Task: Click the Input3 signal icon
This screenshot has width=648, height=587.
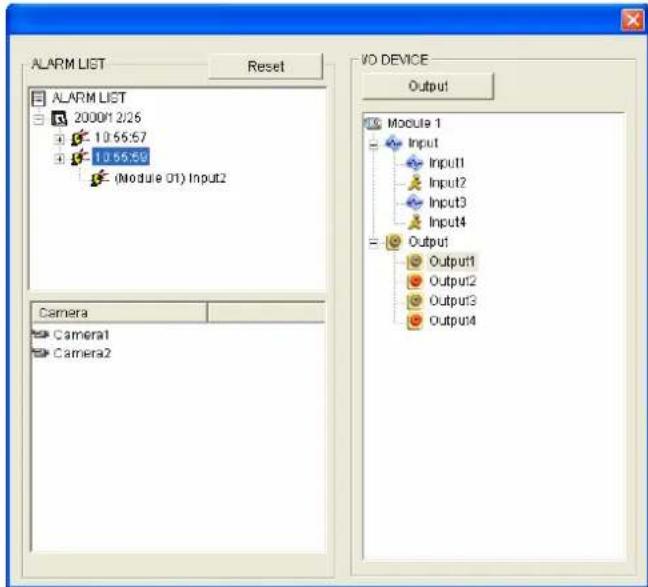Action: pos(415,203)
